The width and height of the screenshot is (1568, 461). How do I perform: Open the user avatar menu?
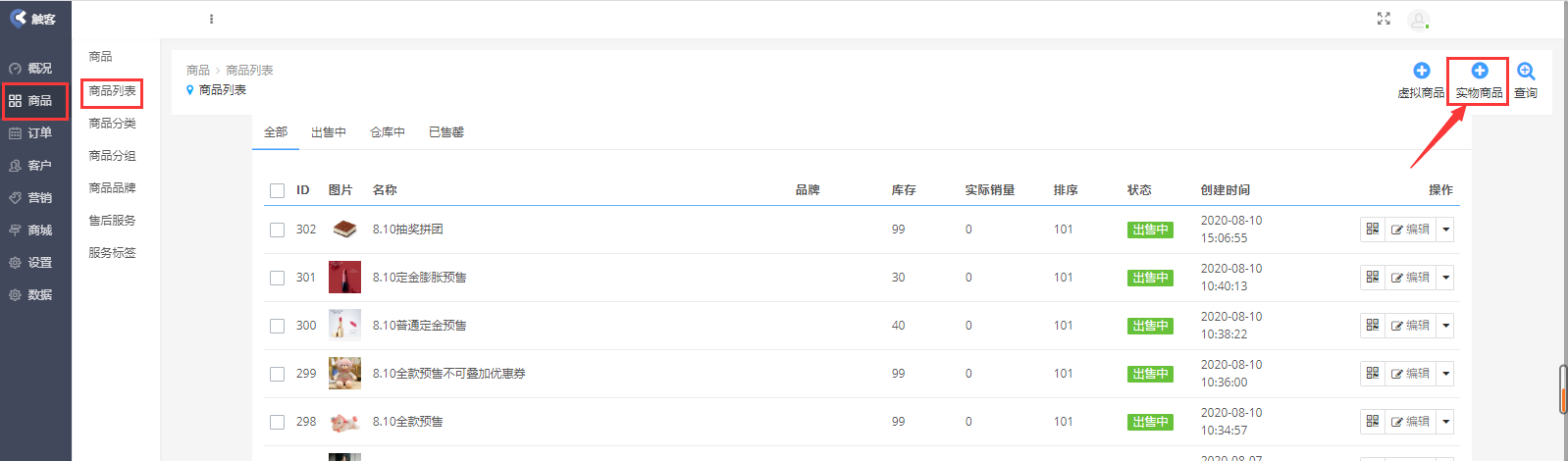[x=1418, y=20]
